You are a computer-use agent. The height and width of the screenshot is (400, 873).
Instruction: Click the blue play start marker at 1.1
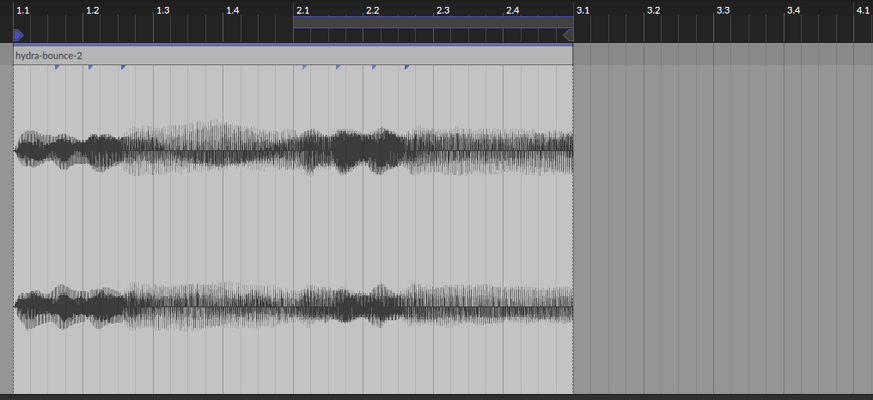click(18, 36)
